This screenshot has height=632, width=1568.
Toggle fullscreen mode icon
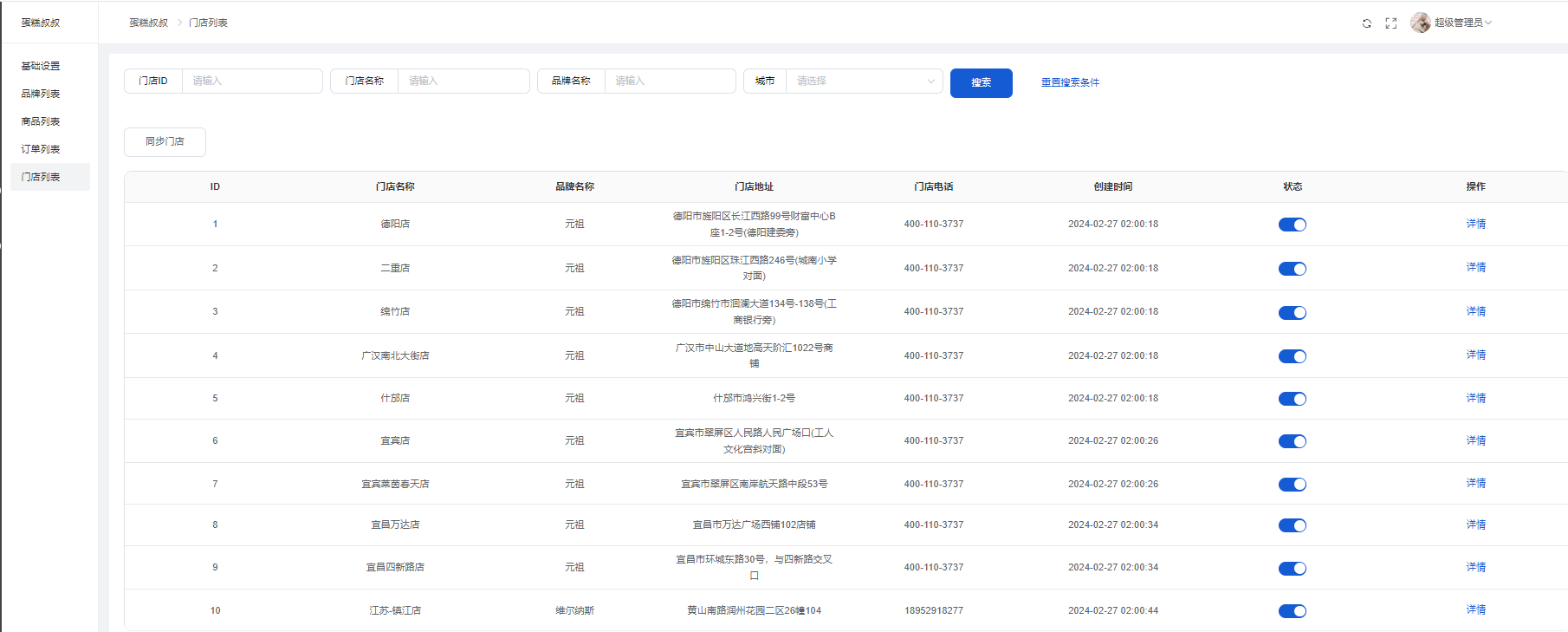[x=1390, y=23]
